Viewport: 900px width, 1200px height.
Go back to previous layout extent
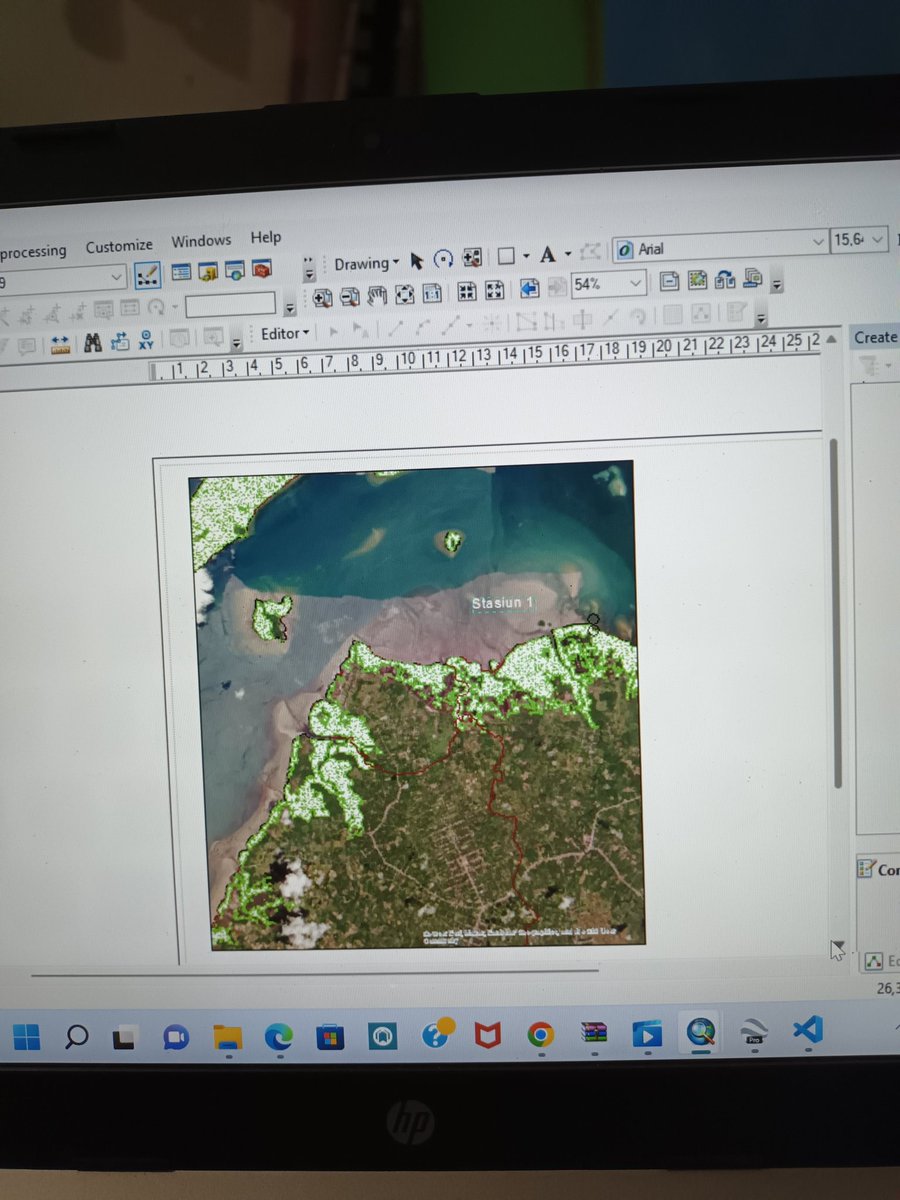(x=529, y=288)
